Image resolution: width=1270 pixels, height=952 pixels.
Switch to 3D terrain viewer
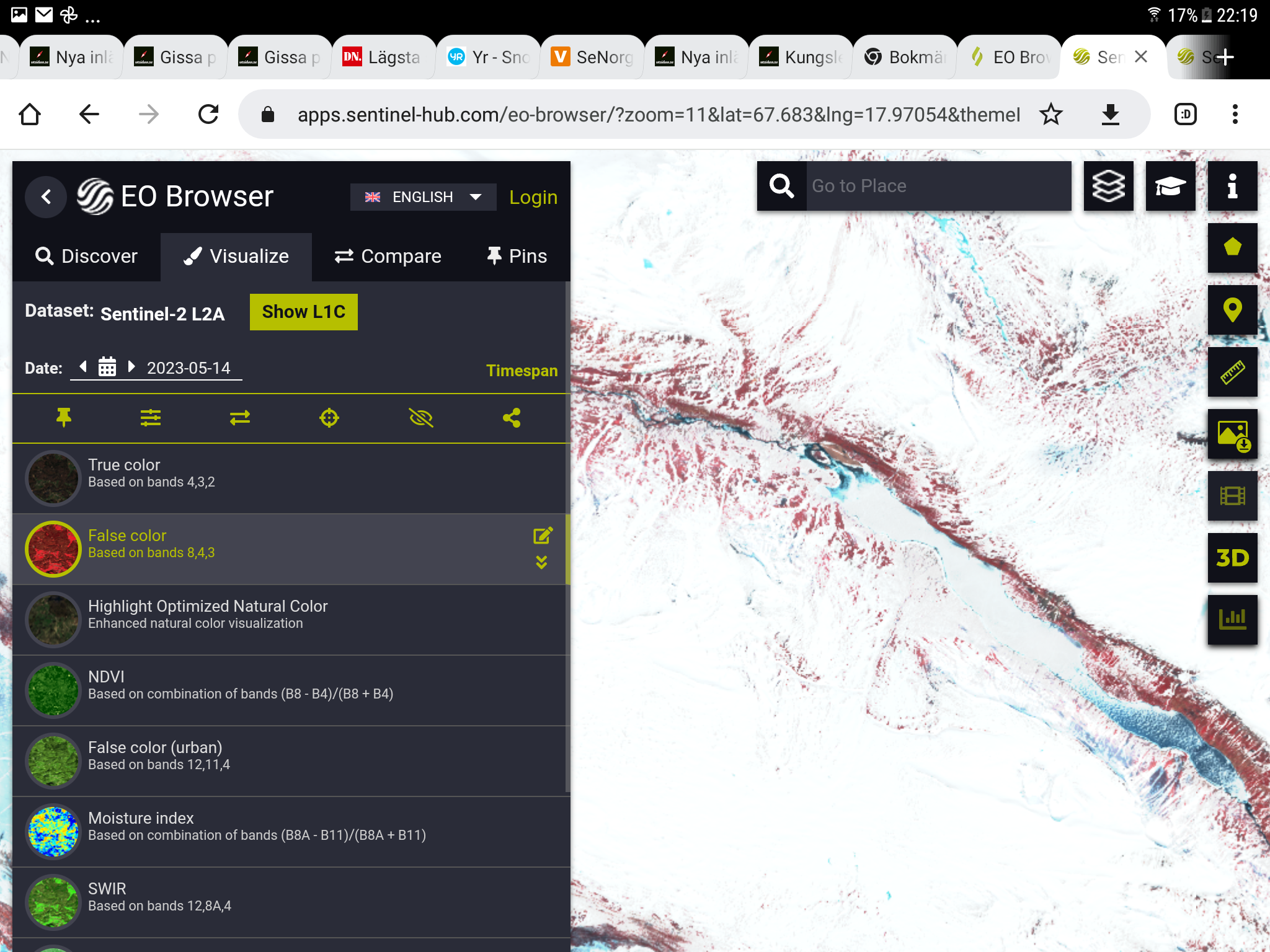point(1232,558)
